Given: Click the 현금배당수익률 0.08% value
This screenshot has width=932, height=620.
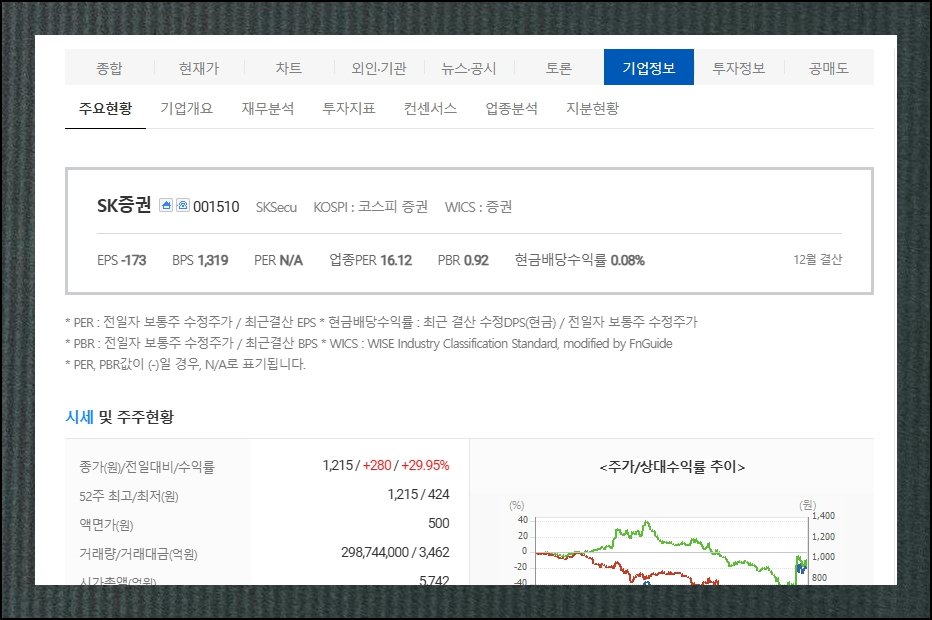Looking at the screenshot, I should [580, 260].
